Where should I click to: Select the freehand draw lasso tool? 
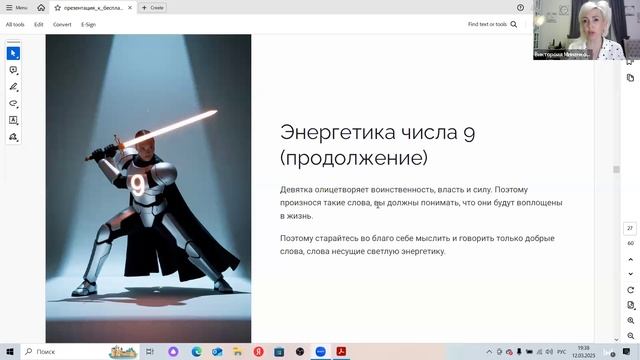[13, 103]
